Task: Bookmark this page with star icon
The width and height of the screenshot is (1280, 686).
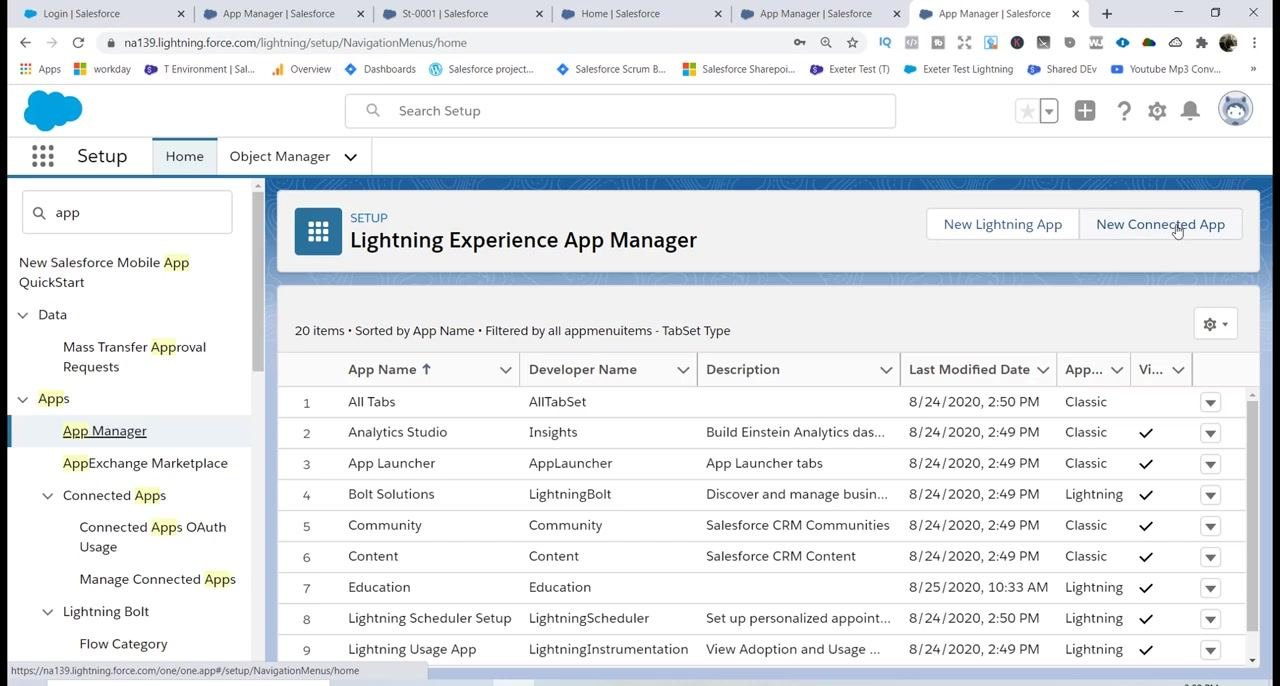Action: tap(852, 43)
